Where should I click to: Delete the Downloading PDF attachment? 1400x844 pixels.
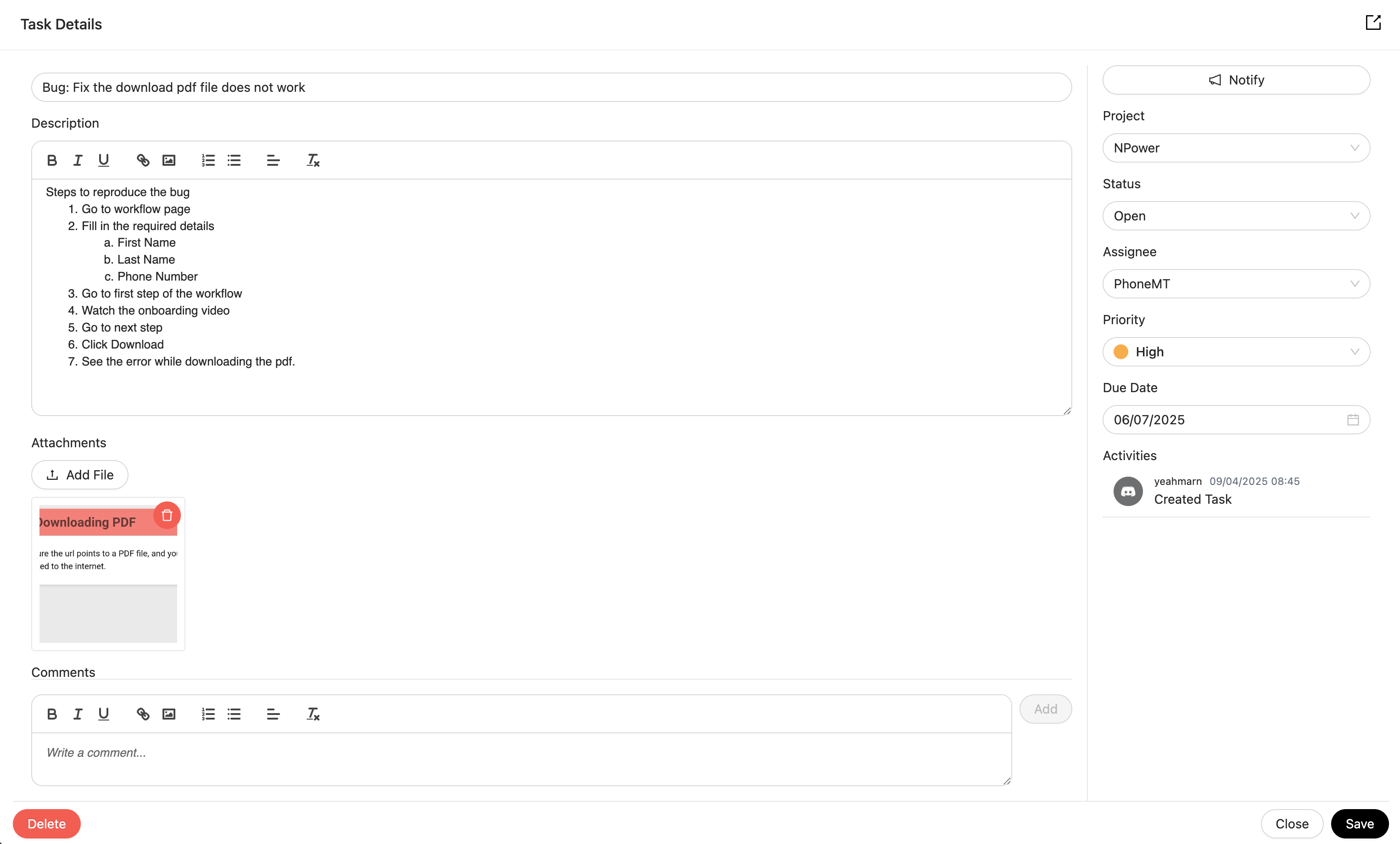click(x=167, y=516)
